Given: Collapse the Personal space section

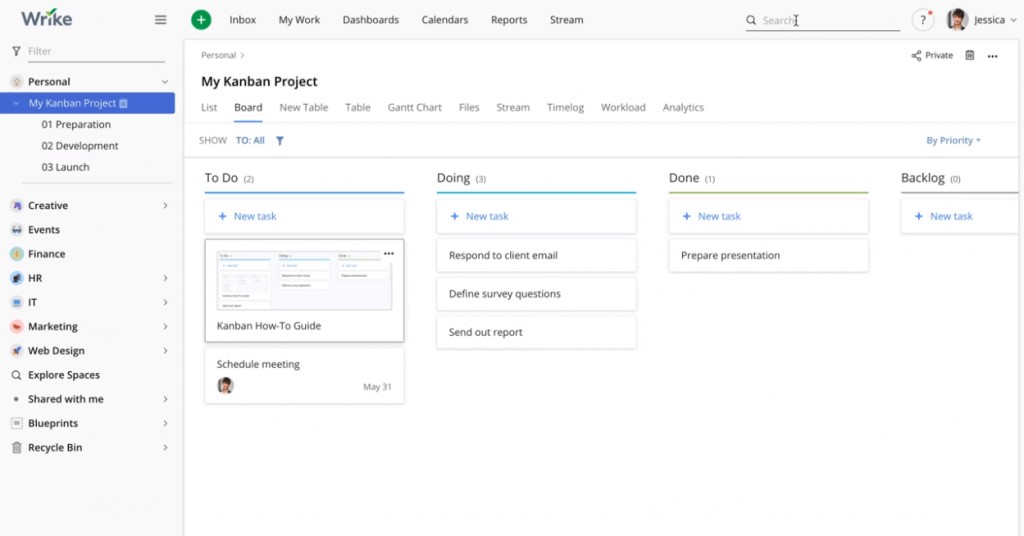Looking at the screenshot, I should [x=165, y=82].
